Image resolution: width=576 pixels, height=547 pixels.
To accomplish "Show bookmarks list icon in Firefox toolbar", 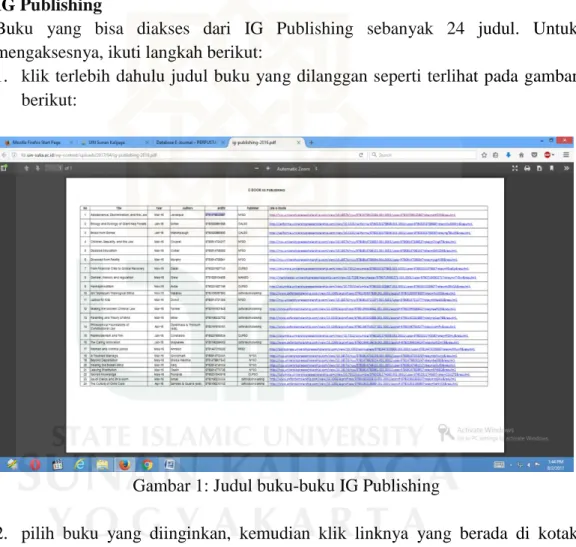I will point(496,155).
